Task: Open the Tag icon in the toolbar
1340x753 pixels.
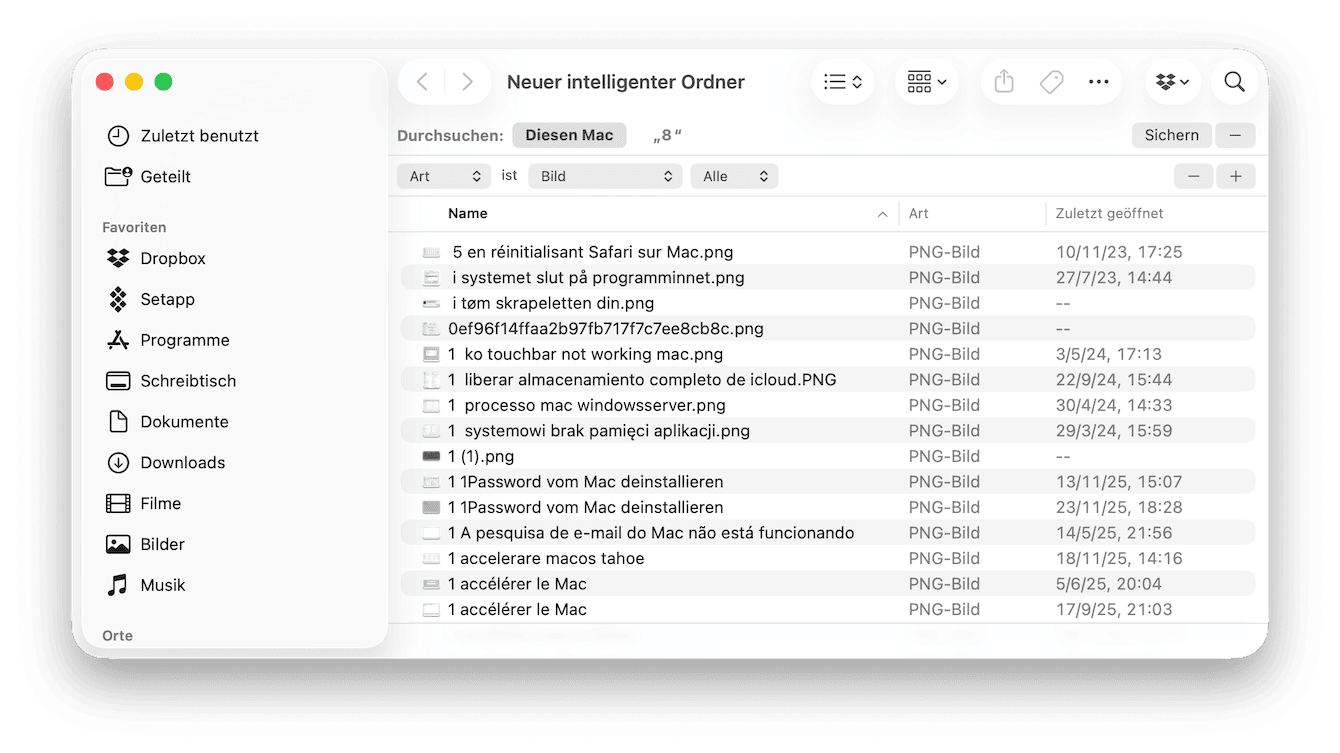Action: [1051, 82]
